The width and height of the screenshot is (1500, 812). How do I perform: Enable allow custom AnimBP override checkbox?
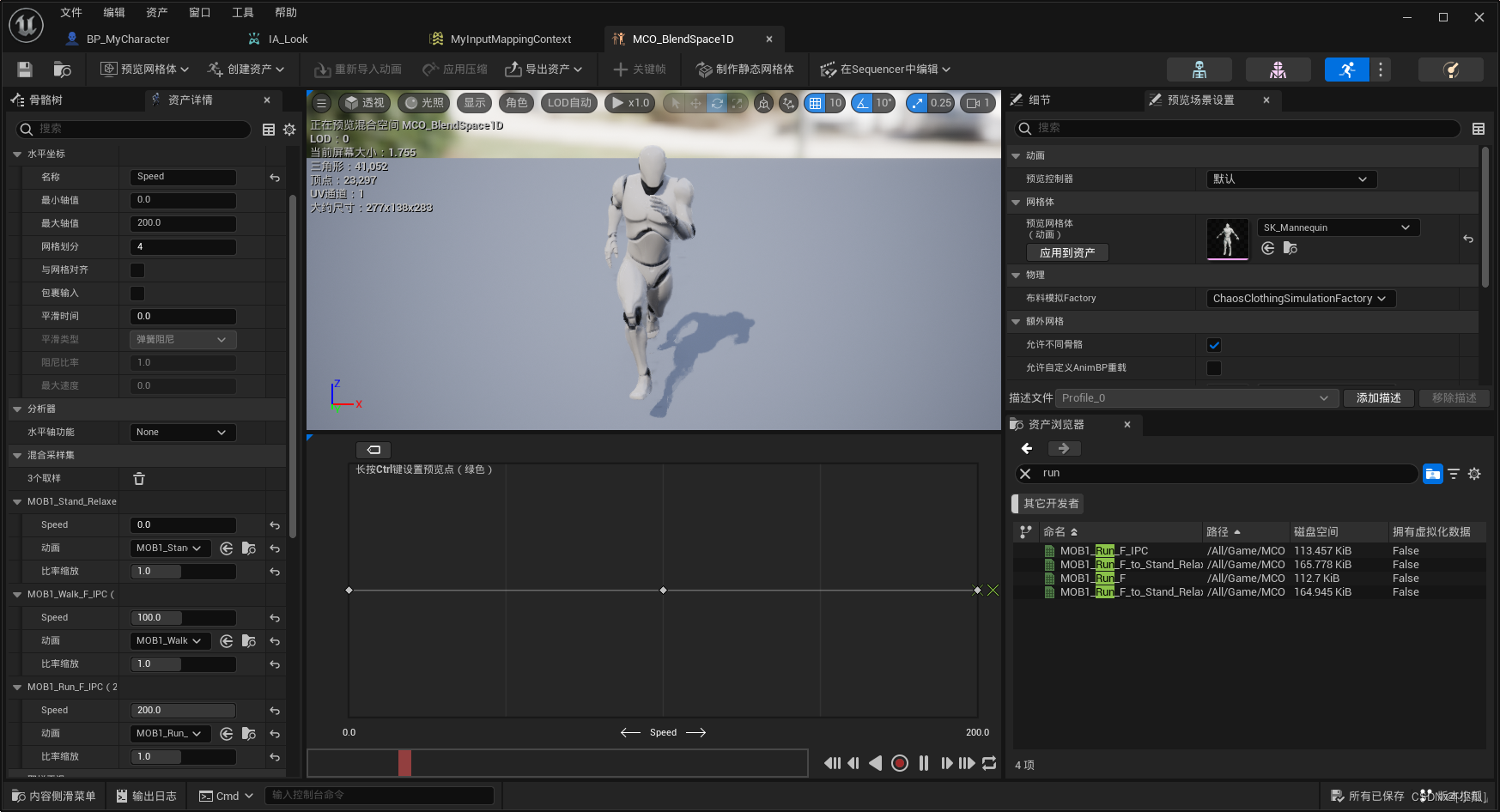1214,368
